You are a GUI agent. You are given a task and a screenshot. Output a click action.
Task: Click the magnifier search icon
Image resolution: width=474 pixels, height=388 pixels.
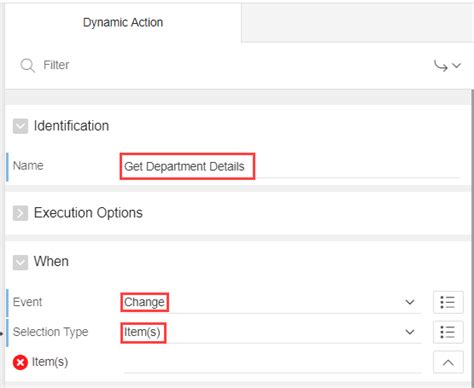tap(27, 65)
